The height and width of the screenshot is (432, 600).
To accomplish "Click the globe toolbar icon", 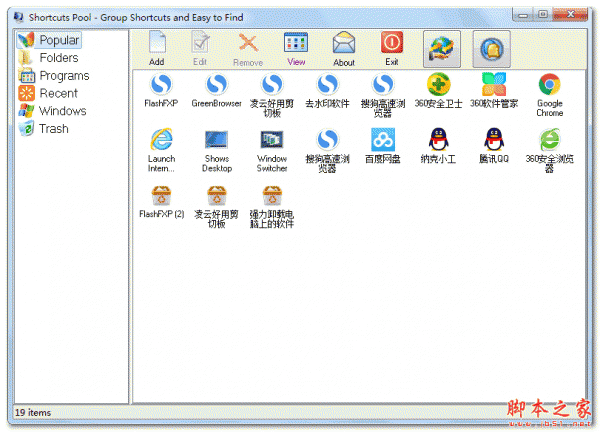I will tap(442, 49).
